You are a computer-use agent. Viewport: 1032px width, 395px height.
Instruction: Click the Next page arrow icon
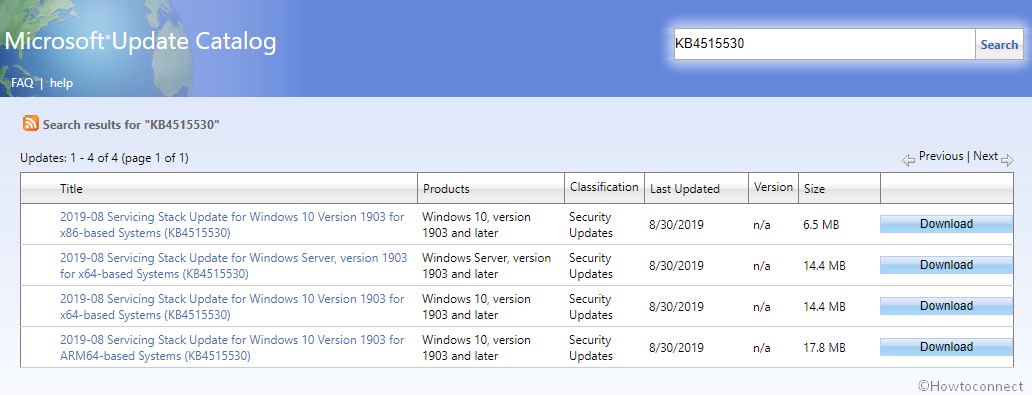point(1007,159)
